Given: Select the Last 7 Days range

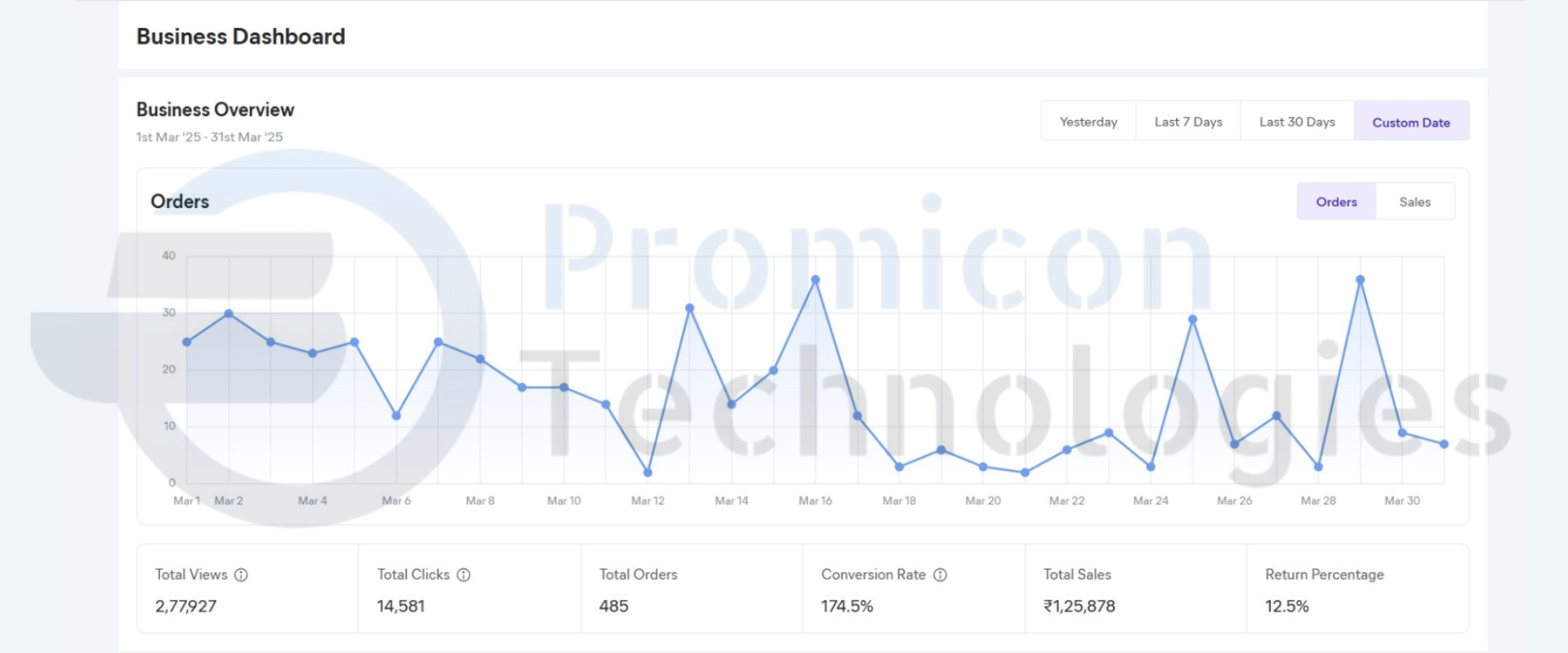Looking at the screenshot, I should [x=1187, y=122].
